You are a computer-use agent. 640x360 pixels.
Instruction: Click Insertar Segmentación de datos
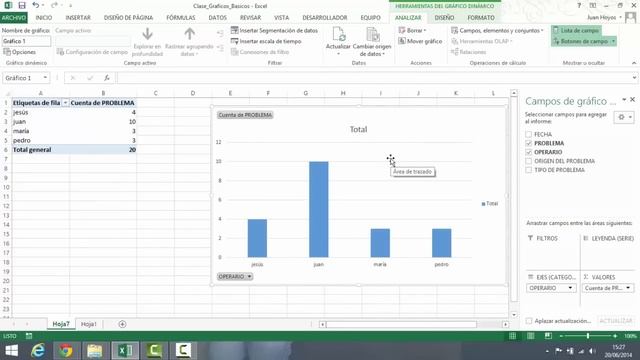(274, 31)
